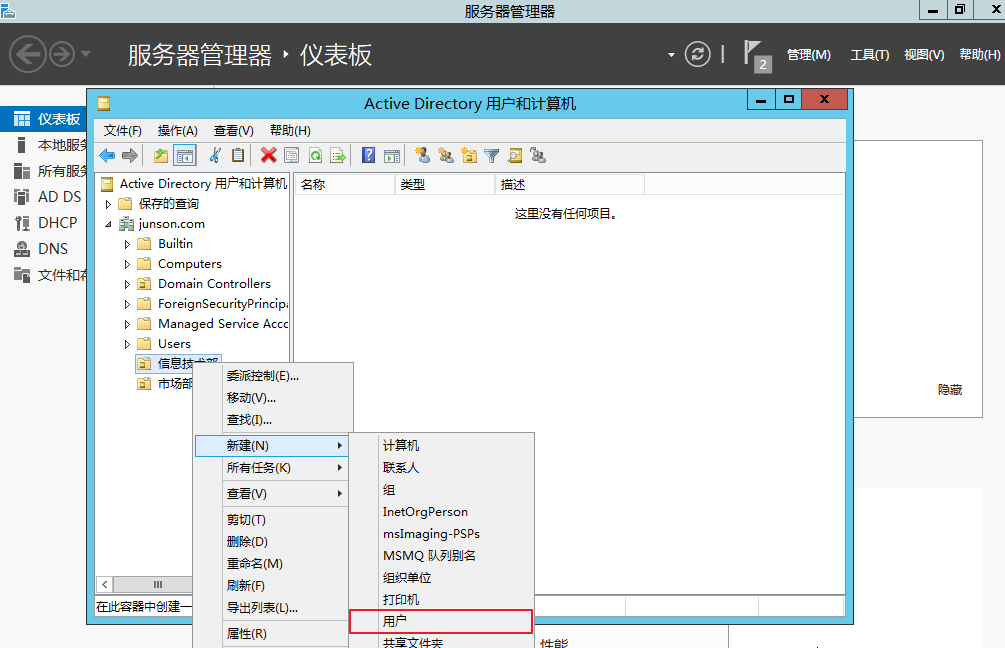Screen dimensions: 1005x648
Task: Click the 隐藏 link in Server Manager
Action: click(950, 390)
